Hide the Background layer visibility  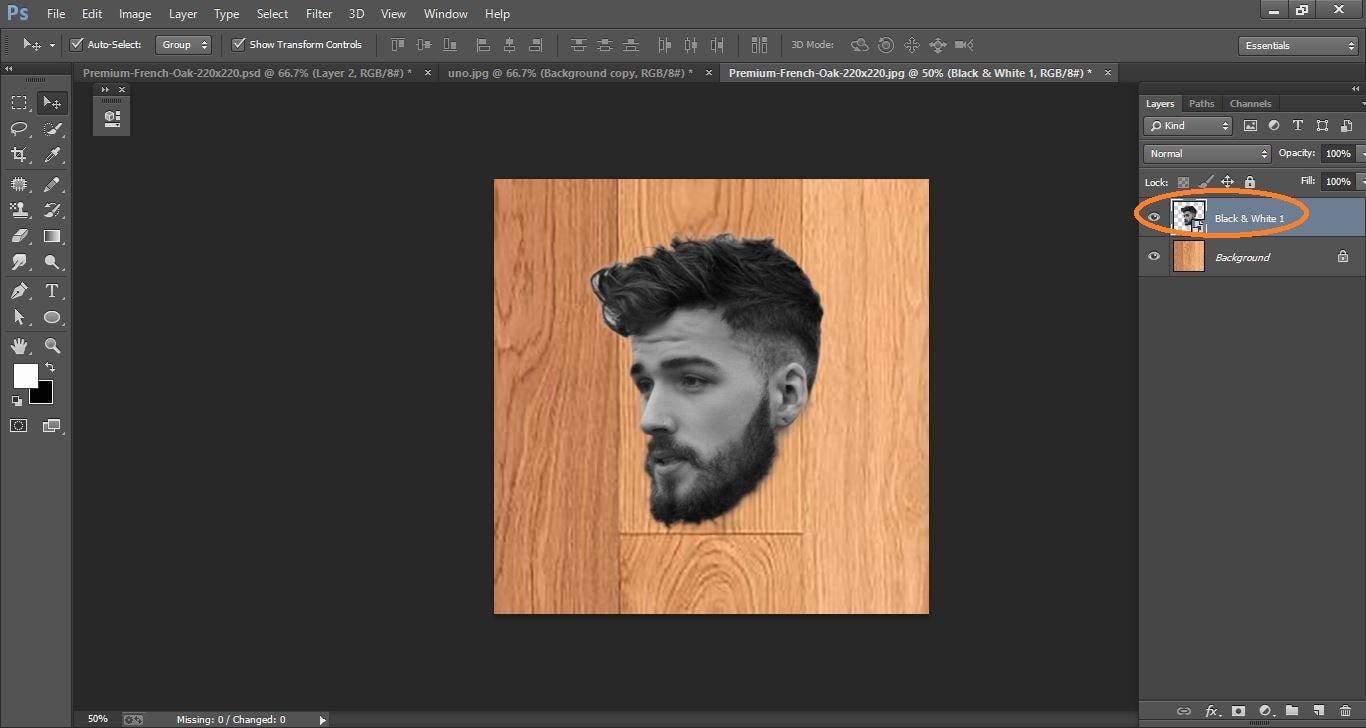(1154, 256)
